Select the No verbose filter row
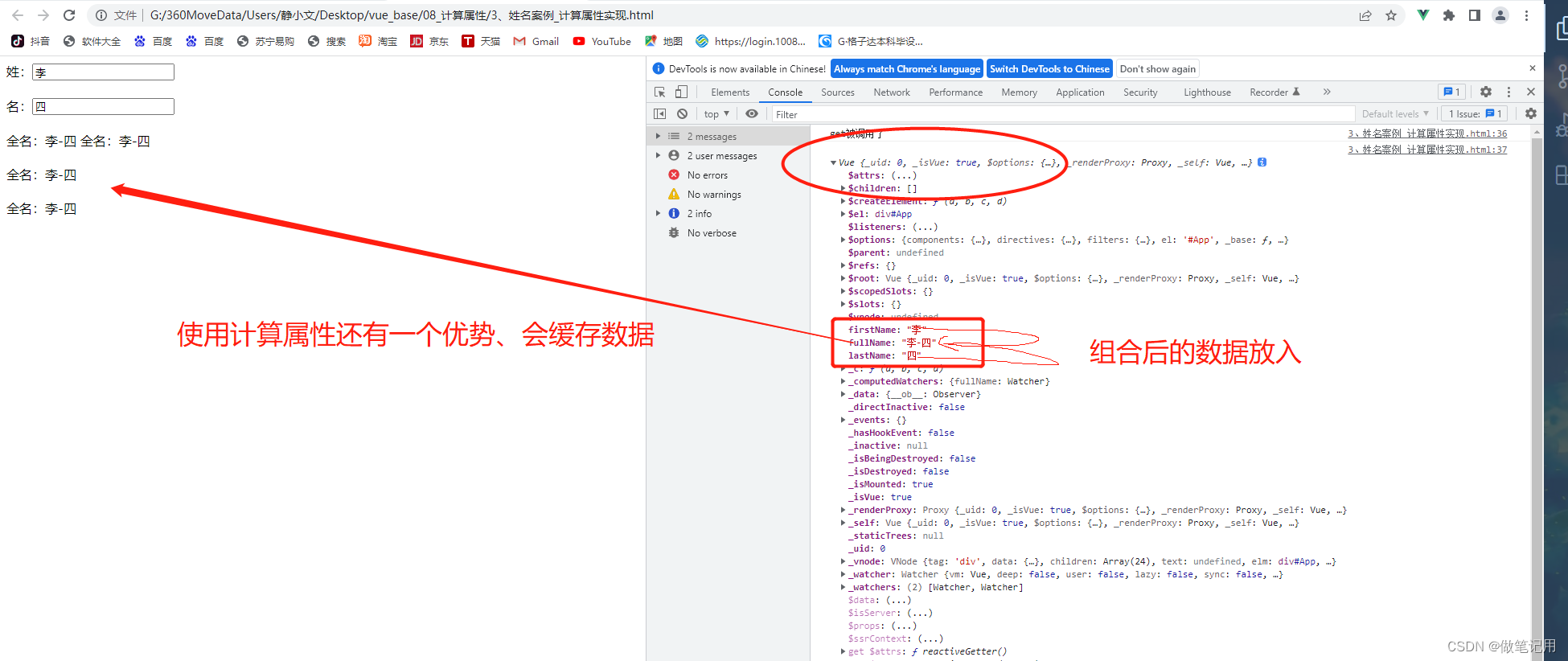Viewport: 1568px width, 661px height. [x=728, y=232]
